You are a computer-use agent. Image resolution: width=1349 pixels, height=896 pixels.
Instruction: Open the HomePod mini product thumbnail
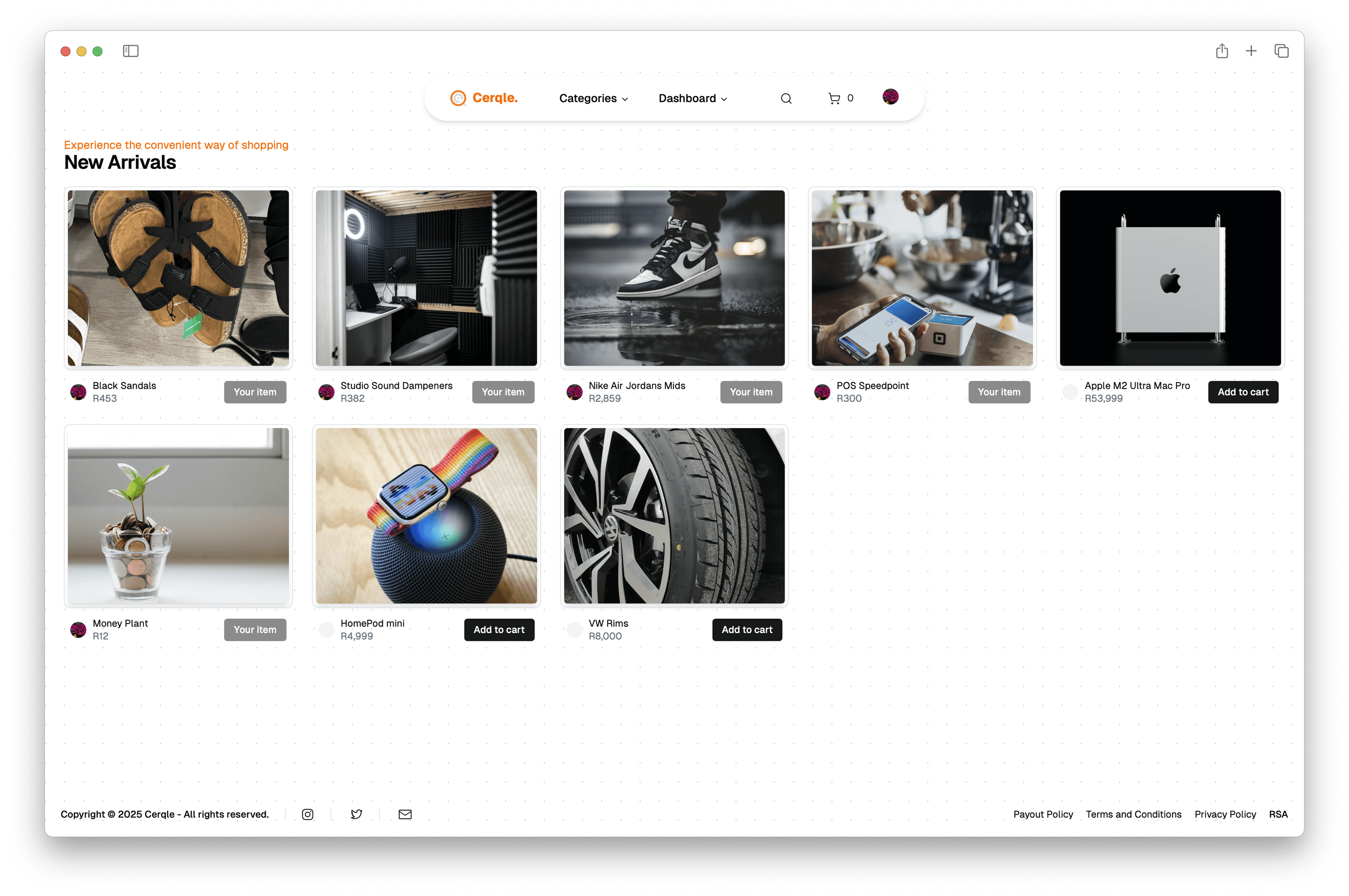click(x=426, y=515)
